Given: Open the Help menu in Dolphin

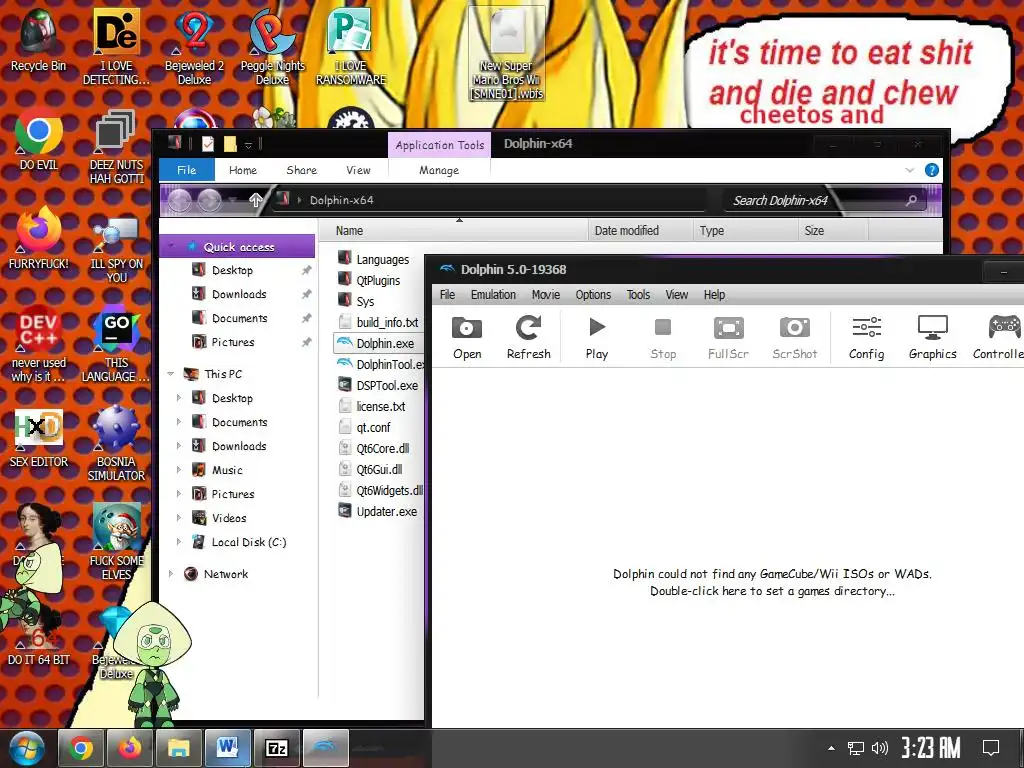Looking at the screenshot, I should 714,295.
